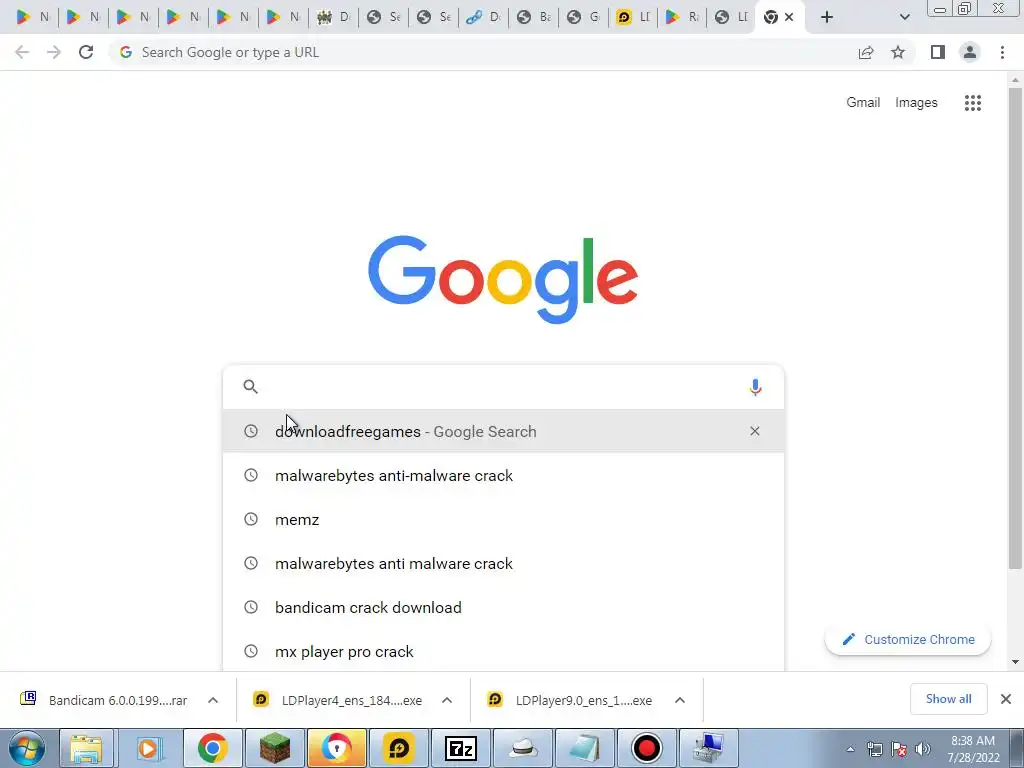
Task: Switch to tab with chain link icon
Action: click(484, 17)
